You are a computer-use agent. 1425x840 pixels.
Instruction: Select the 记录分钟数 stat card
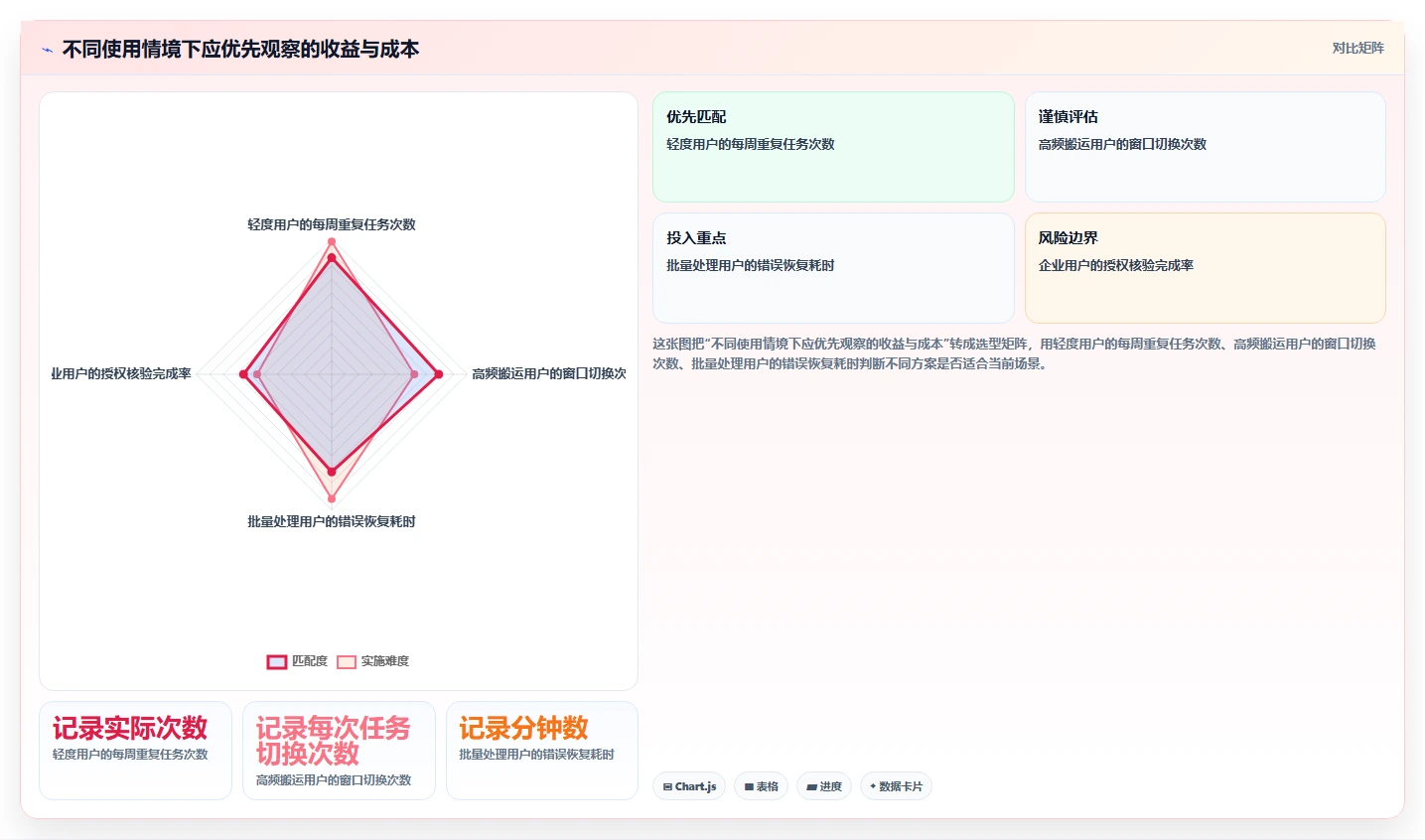pos(542,751)
